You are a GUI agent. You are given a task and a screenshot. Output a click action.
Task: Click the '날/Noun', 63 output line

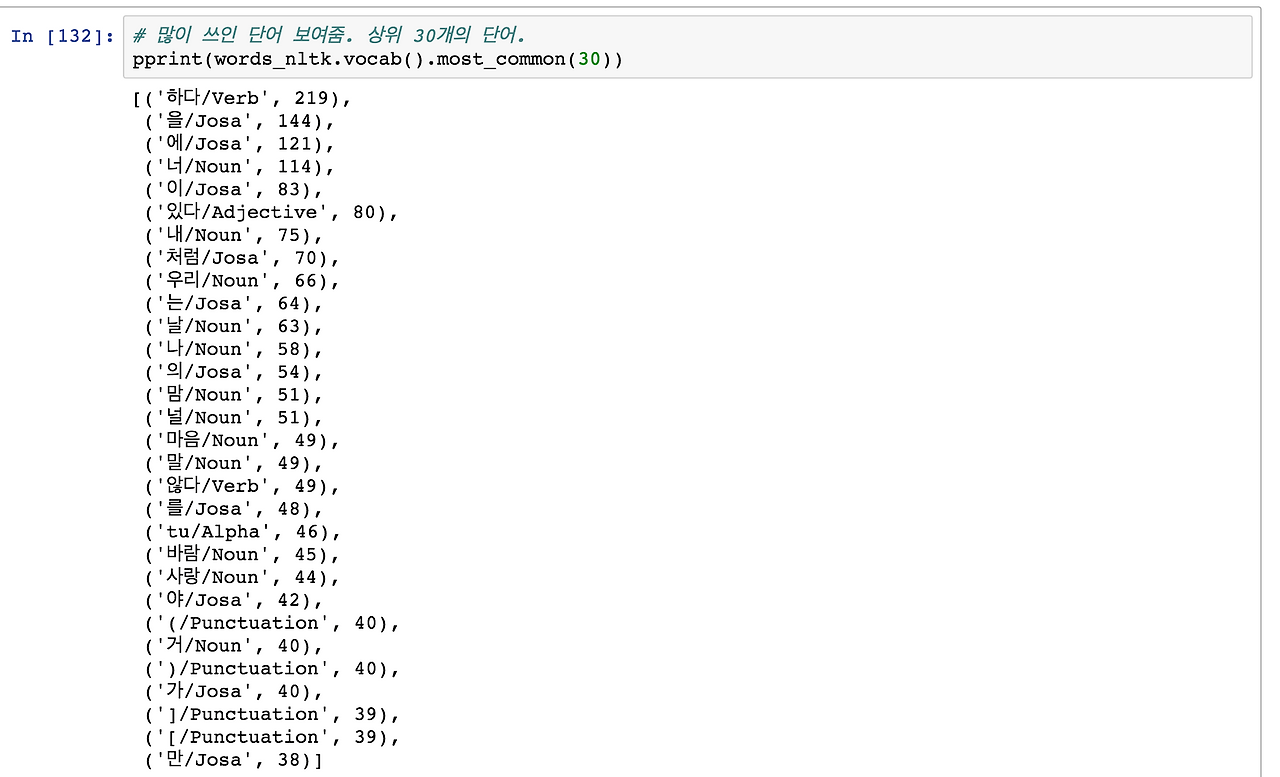[x=235, y=327]
